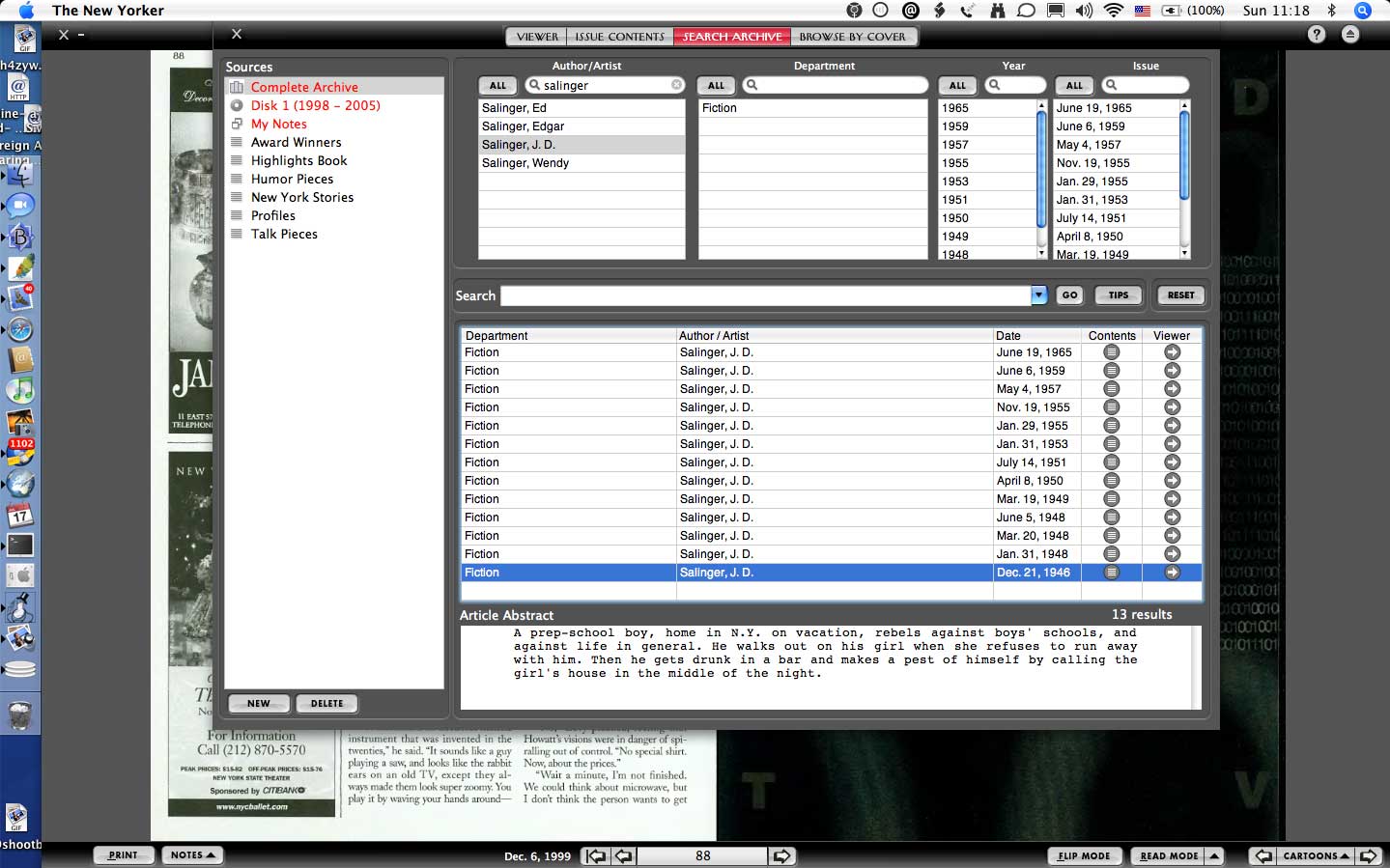Open viewer for Mar. 19, 1949 result

point(1172,499)
